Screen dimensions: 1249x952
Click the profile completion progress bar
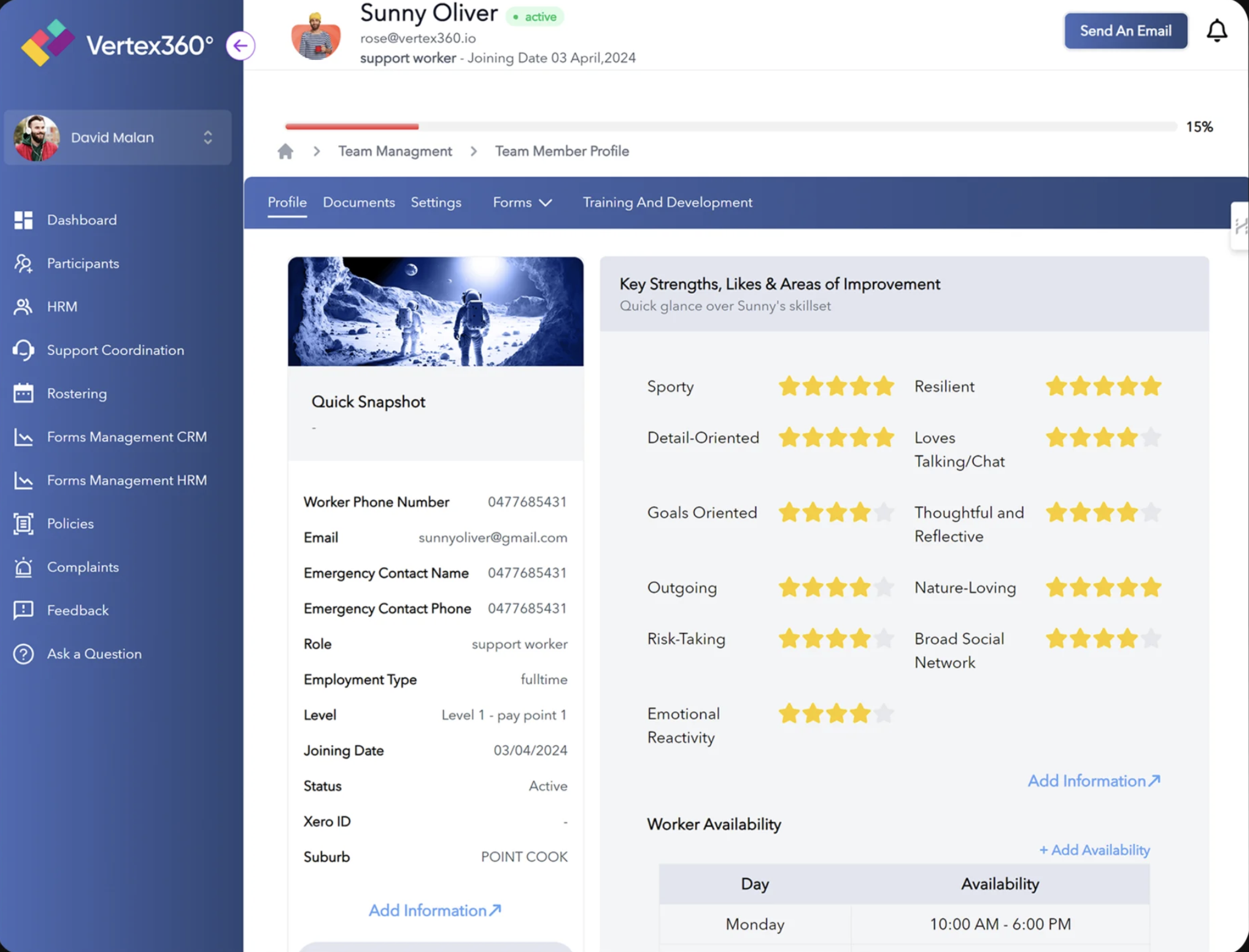click(730, 126)
